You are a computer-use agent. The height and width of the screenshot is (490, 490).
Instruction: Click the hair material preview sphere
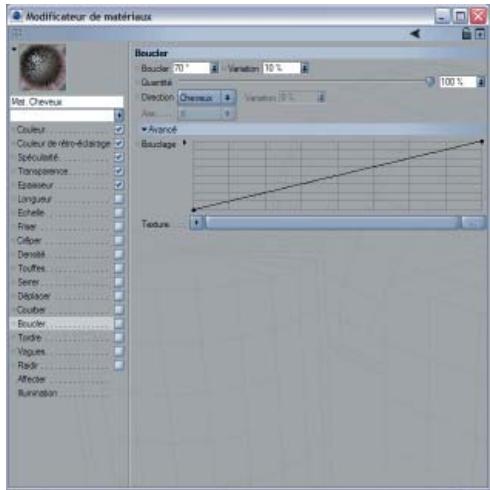pyautogui.click(x=42, y=68)
